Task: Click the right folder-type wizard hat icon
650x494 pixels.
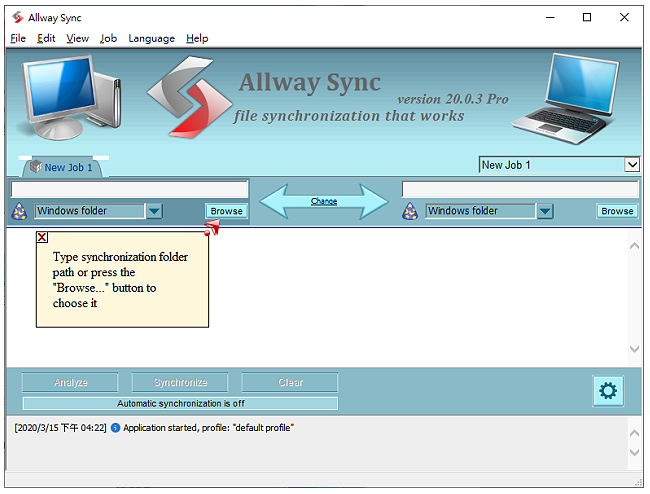Action: pos(410,211)
